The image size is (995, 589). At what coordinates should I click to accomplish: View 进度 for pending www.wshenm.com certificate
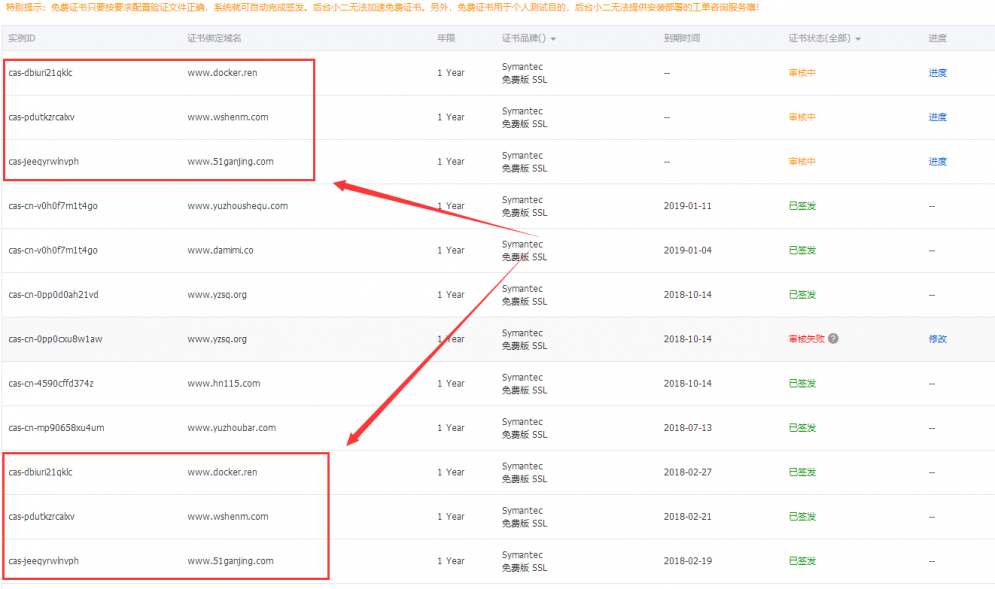[937, 117]
